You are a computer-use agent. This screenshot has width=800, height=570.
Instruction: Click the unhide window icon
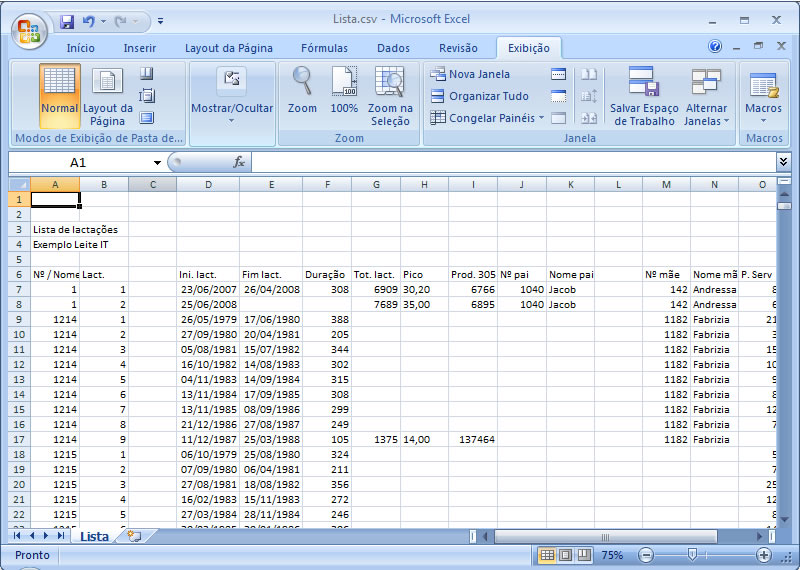point(559,118)
